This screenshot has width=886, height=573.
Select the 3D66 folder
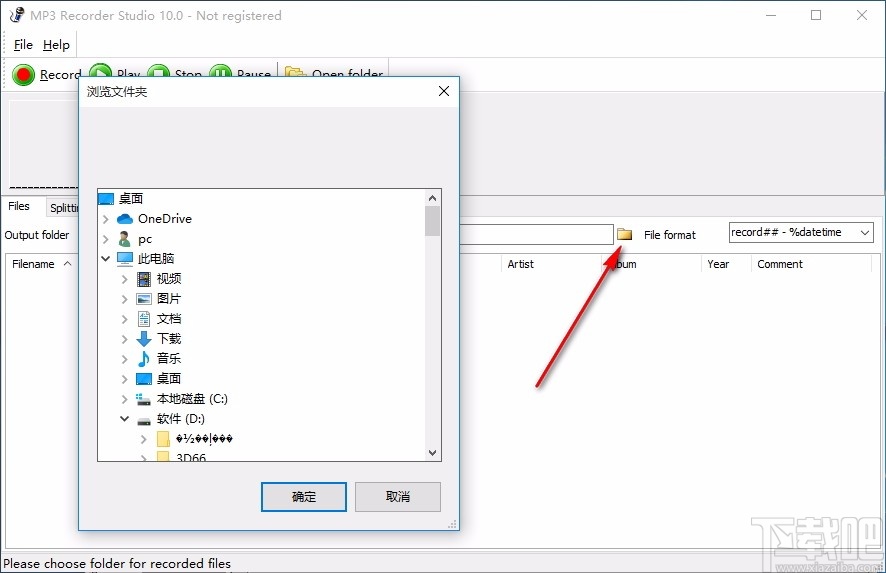(x=191, y=457)
